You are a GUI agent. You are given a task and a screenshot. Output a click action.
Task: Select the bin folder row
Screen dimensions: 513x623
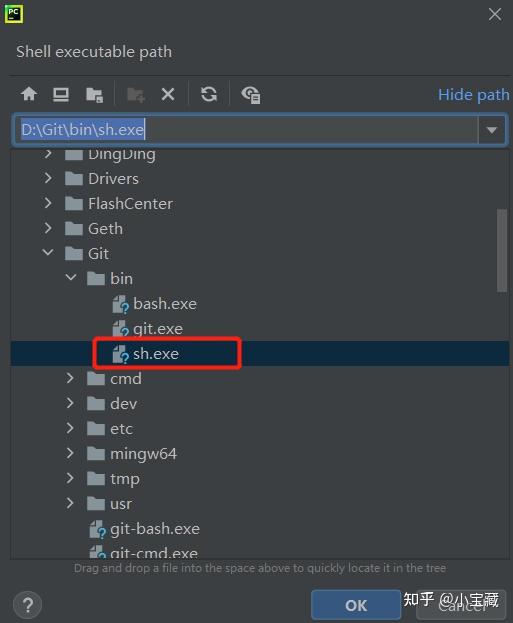(260, 279)
